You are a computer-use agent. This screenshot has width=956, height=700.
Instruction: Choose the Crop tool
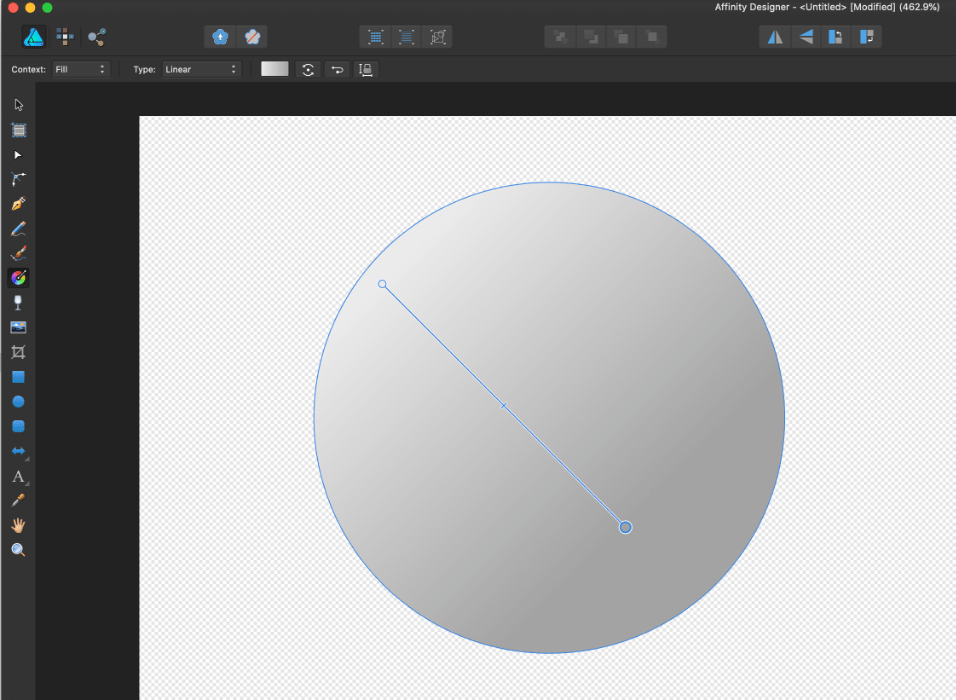click(x=18, y=352)
